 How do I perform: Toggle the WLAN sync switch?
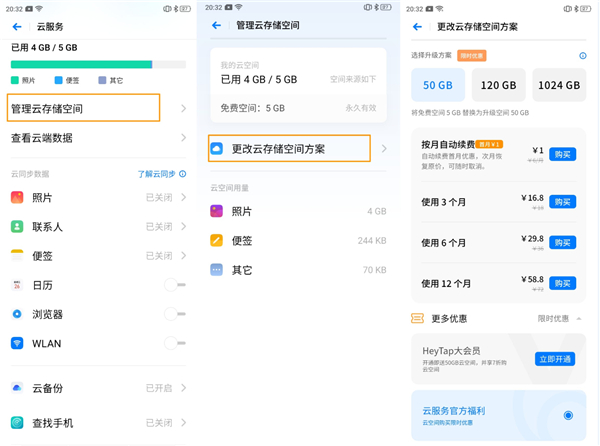pos(175,343)
